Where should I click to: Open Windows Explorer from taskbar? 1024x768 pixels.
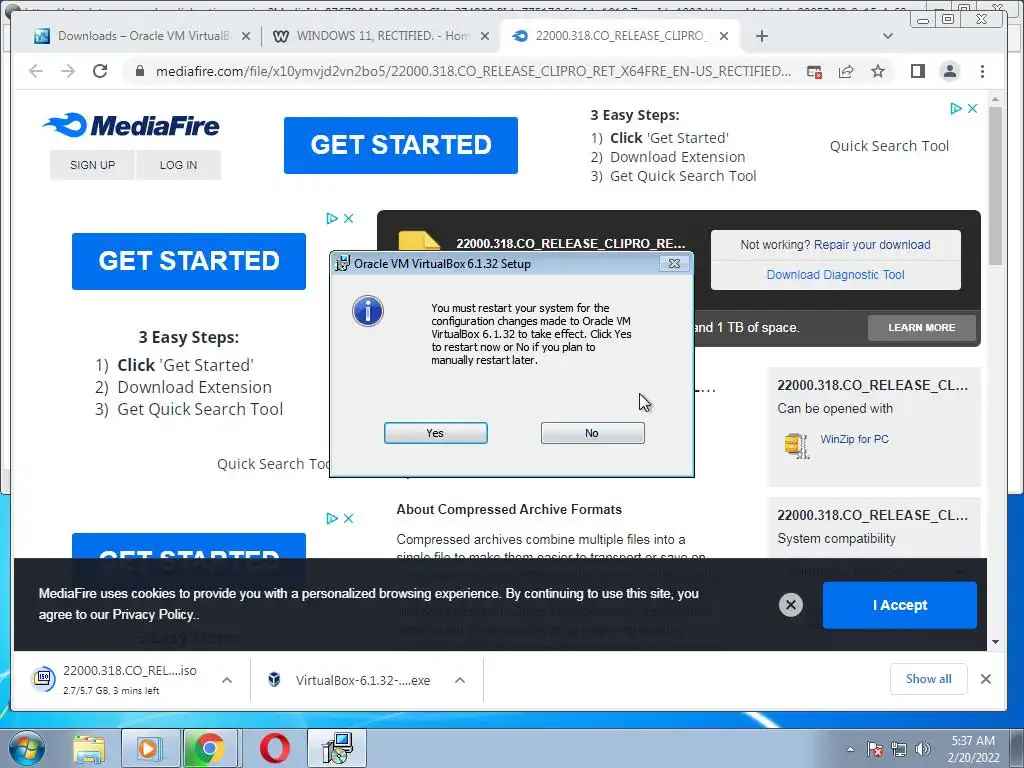pyautogui.click(x=88, y=748)
